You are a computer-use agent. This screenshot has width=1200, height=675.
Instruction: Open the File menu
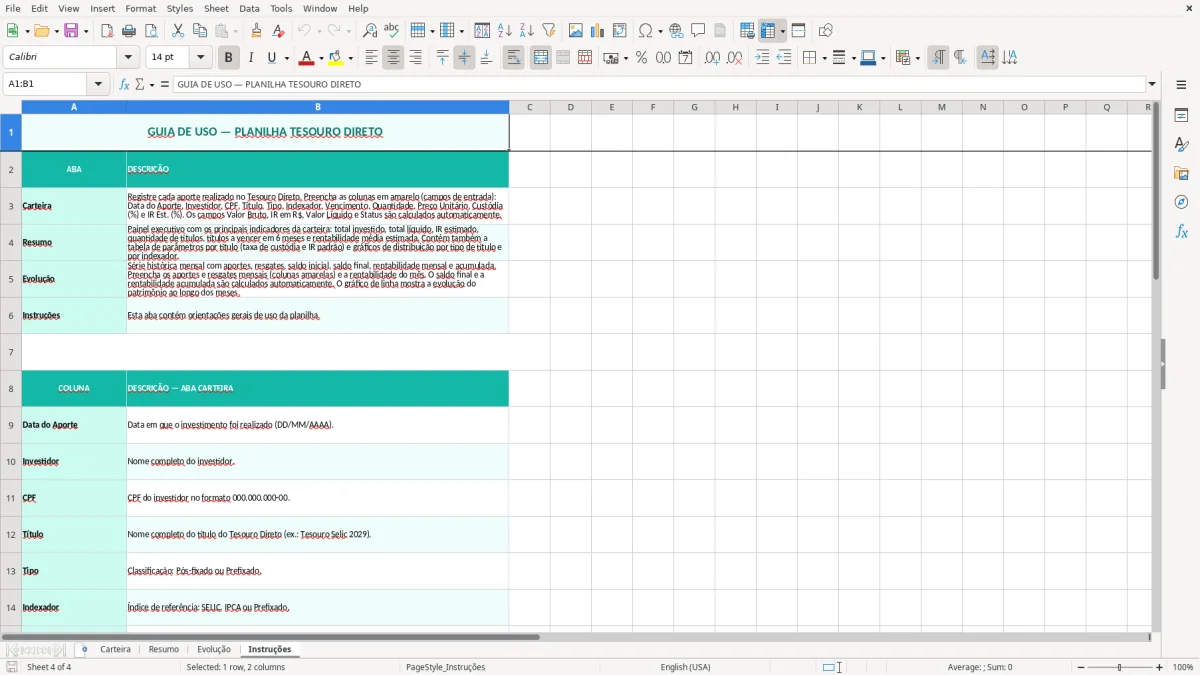pyautogui.click(x=13, y=8)
